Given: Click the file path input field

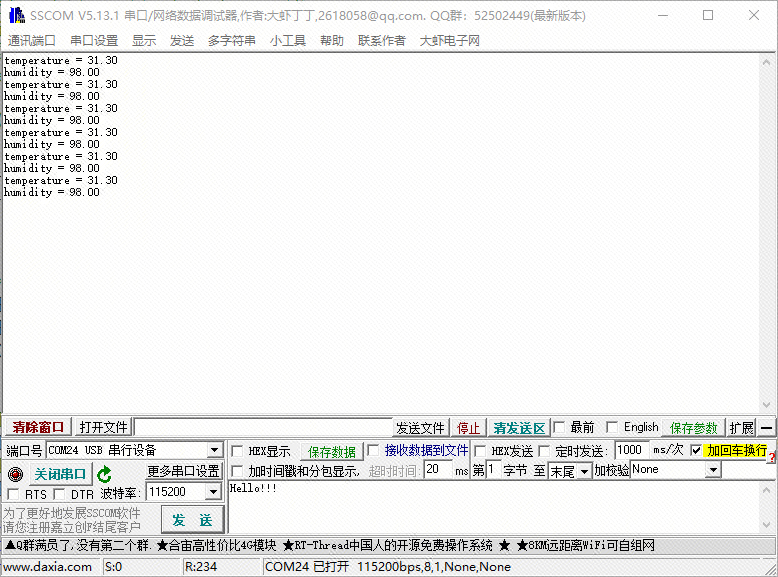Looking at the screenshot, I should [x=263, y=427].
